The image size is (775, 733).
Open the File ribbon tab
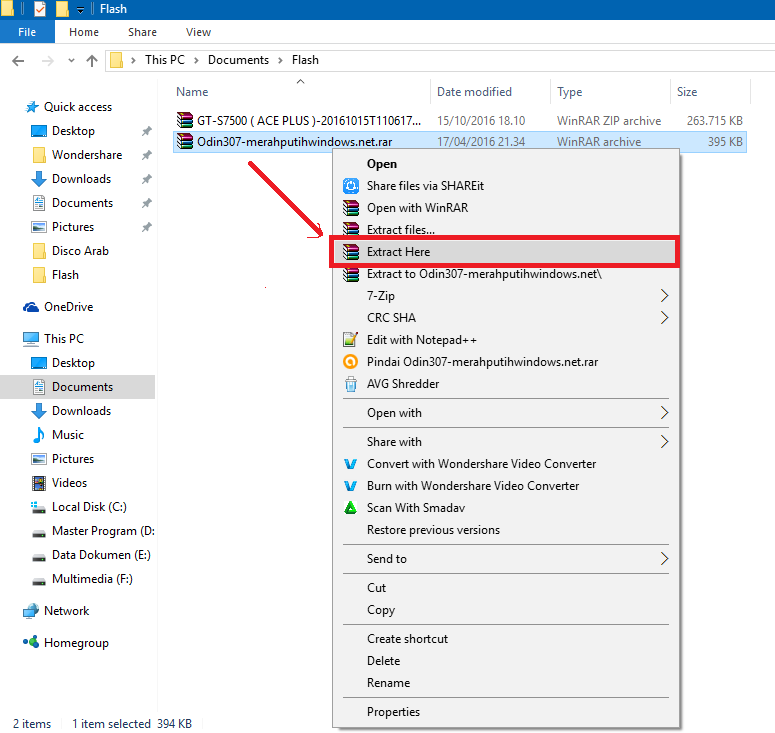click(27, 32)
